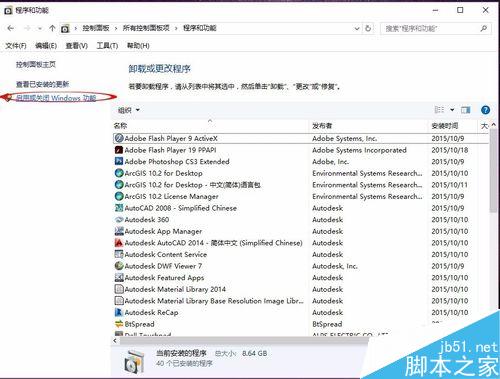The height and width of the screenshot is (379, 500).
Task: Select Autodesk App Manager icon
Action: pos(119,231)
